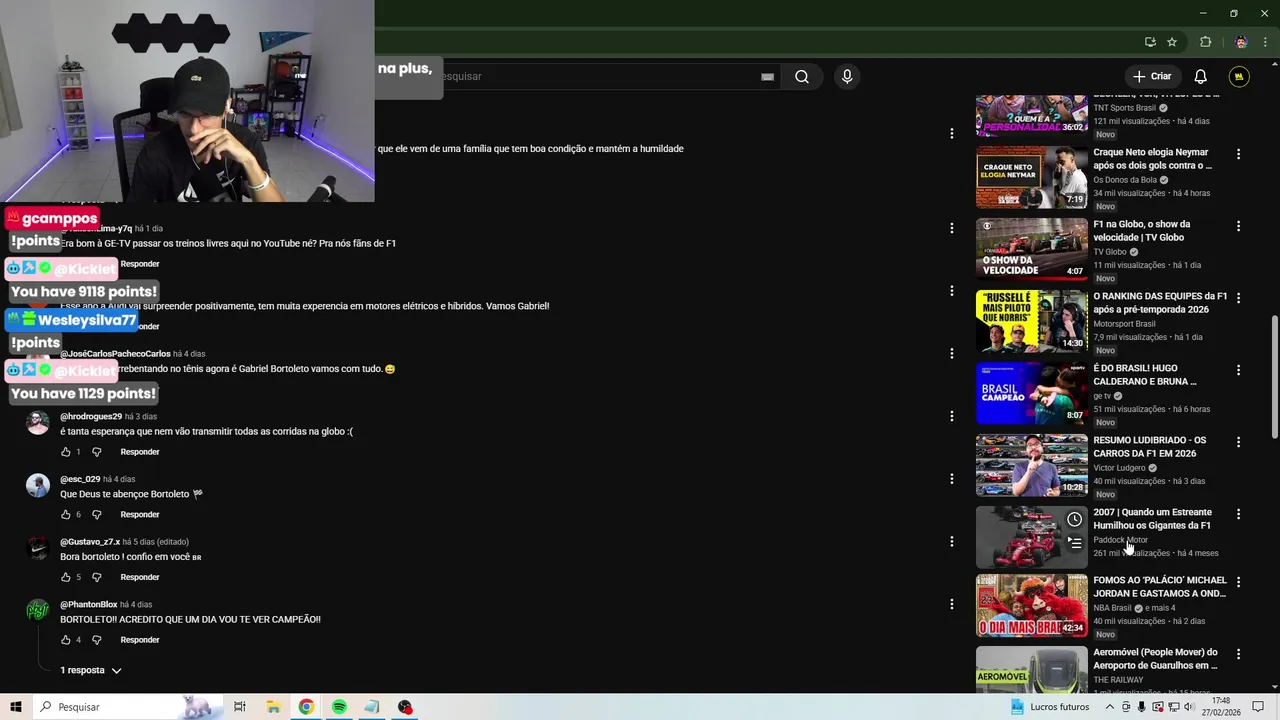This screenshot has width=1280, height=720.
Task: Open video FOMOS AO PALÁCIO MICHAEL JORDAN
Action: click(x=1160, y=587)
